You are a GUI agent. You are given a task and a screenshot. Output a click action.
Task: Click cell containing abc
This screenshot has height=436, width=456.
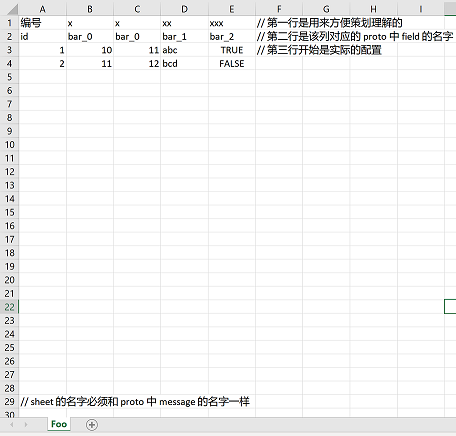(184, 50)
